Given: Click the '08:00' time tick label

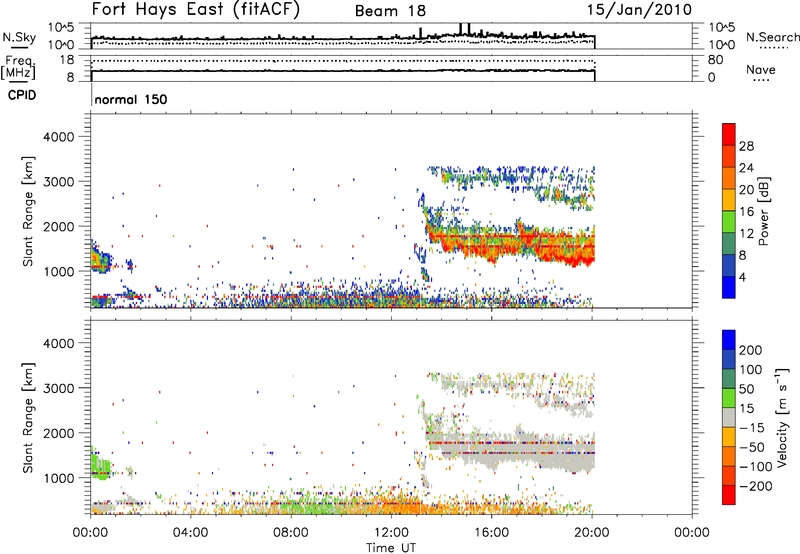Looking at the screenshot, I should click(291, 533).
